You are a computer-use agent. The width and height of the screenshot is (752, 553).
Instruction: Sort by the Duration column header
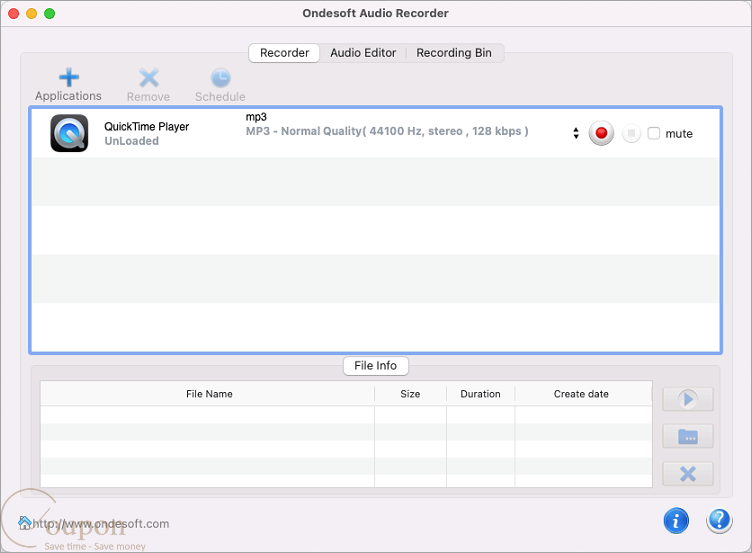coord(481,394)
